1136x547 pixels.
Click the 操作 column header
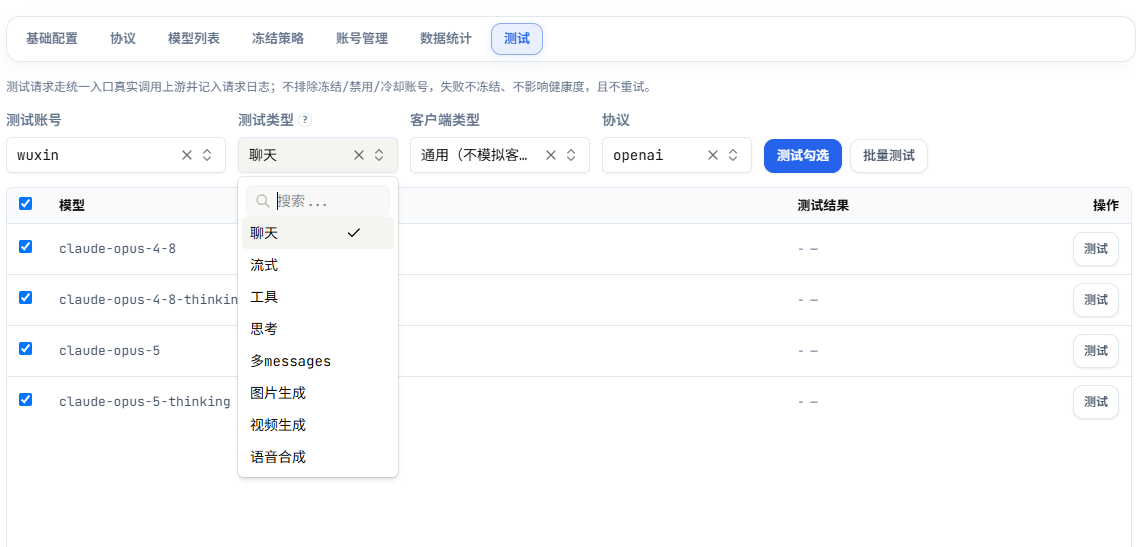[1106, 205]
